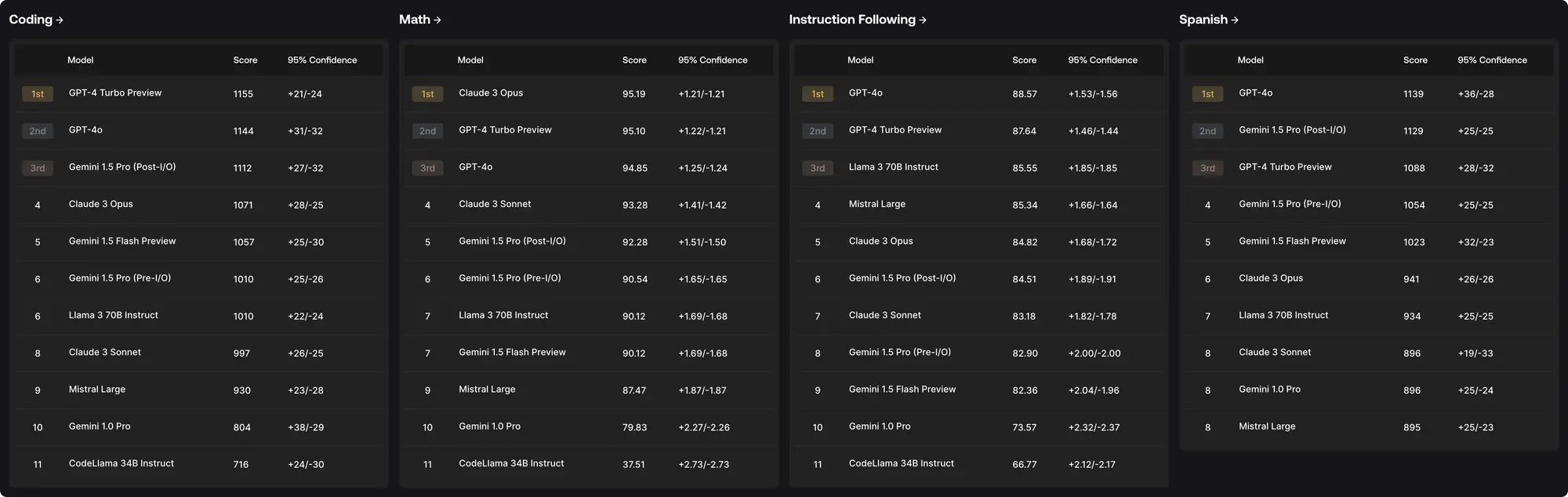
Task: Click the Model column header in Coding table
Action: click(x=80, y=60)
